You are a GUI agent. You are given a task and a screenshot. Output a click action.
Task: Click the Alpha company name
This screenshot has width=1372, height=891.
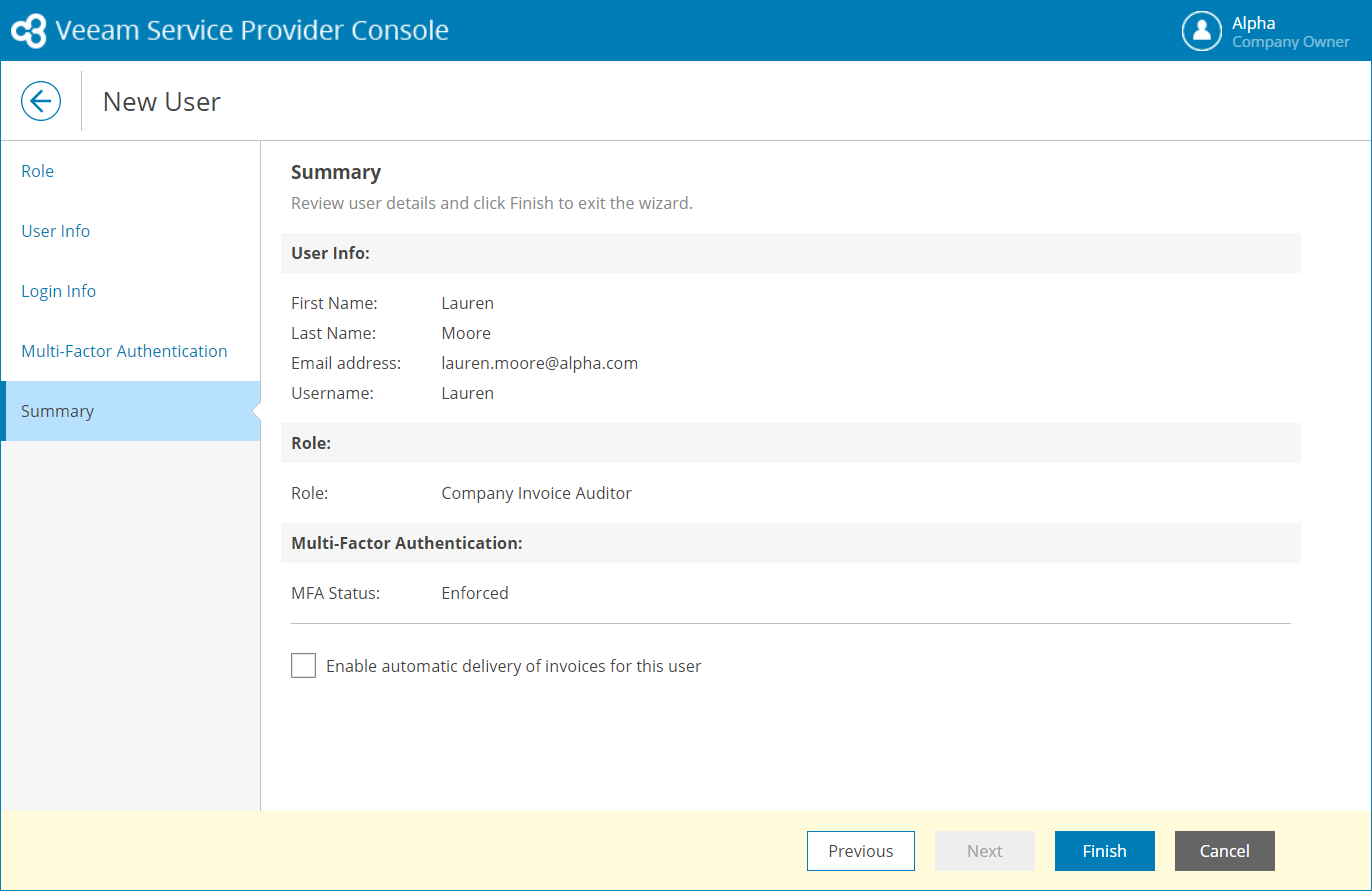(x=1254, y=23)
